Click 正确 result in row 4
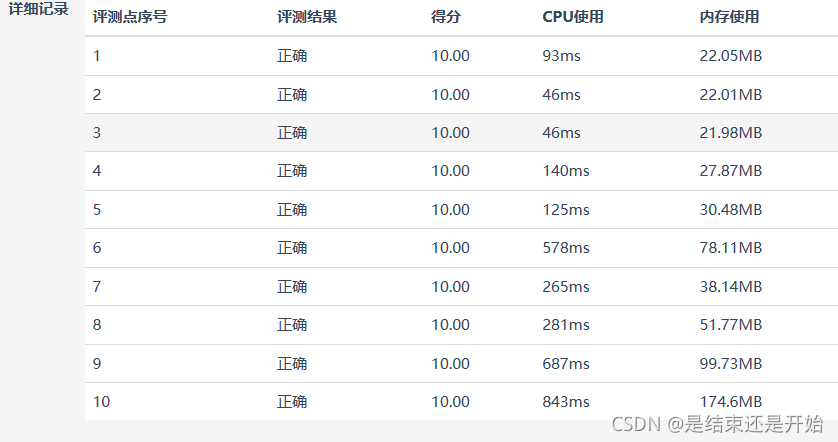Screen dimensions: 838x442 [292, 171]
